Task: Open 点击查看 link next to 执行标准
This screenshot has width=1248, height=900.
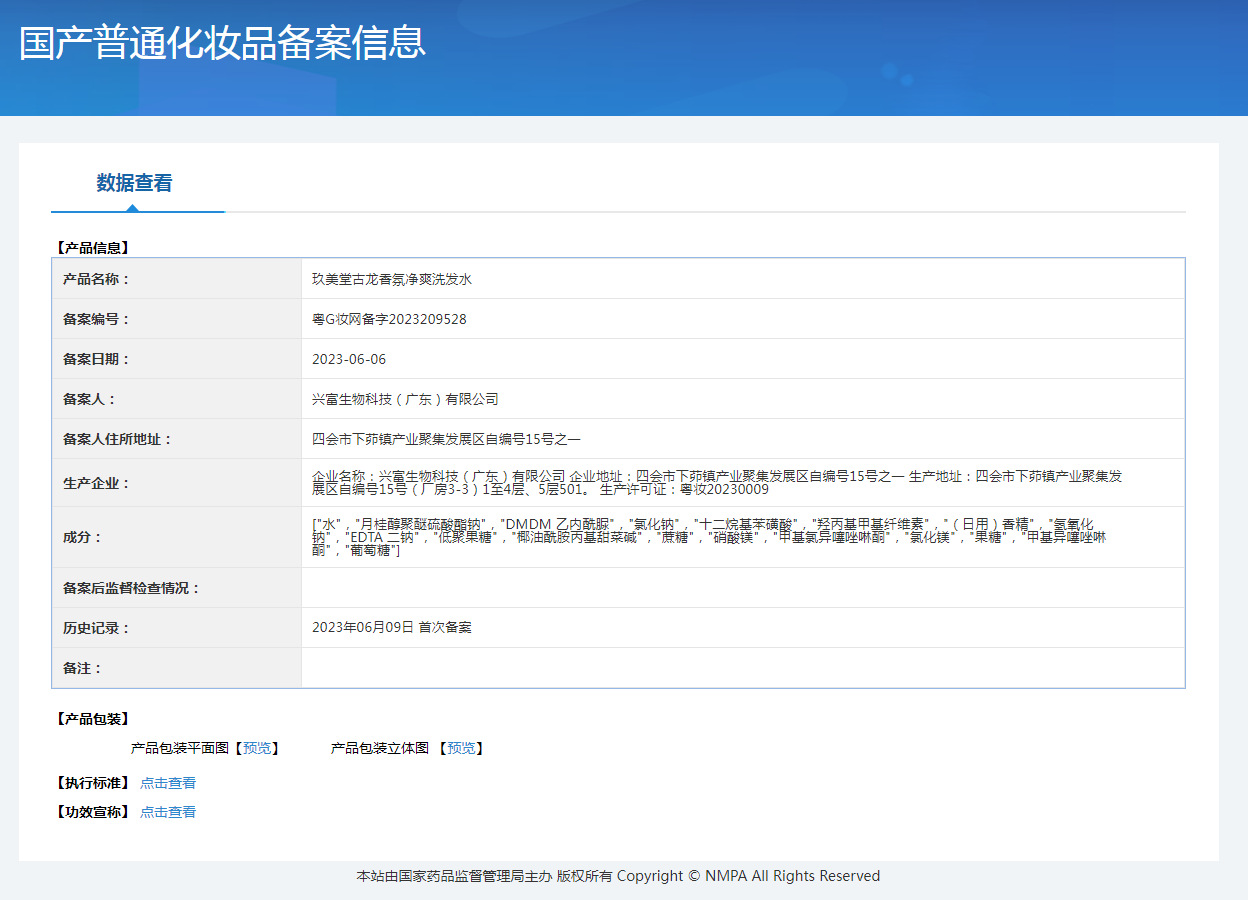Action: click(x=168, y=783)
